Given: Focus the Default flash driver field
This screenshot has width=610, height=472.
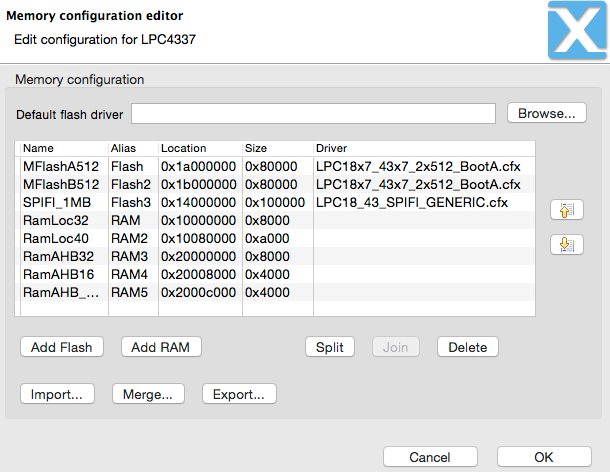Looking at the screenshot, I should point(313,113).
